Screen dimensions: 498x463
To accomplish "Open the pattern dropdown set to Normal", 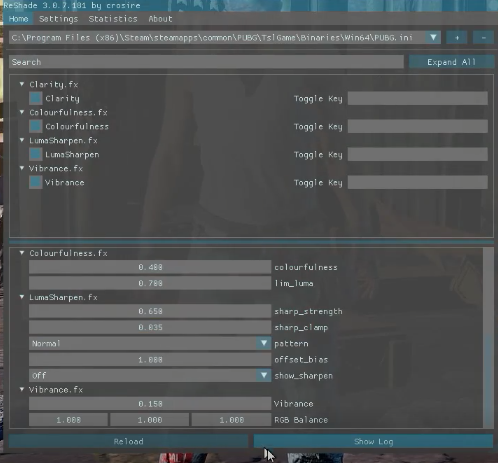I will click(x=150, y=343).
